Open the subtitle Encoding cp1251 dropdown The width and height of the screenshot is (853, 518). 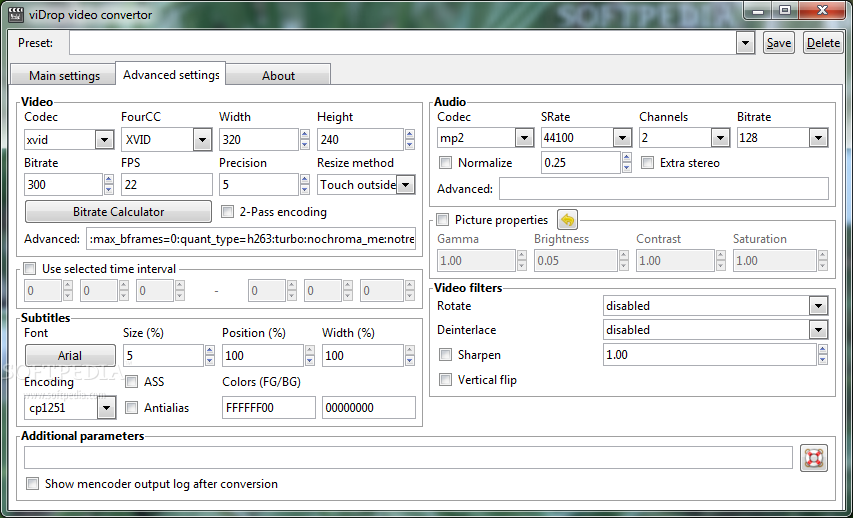point(107,408)
